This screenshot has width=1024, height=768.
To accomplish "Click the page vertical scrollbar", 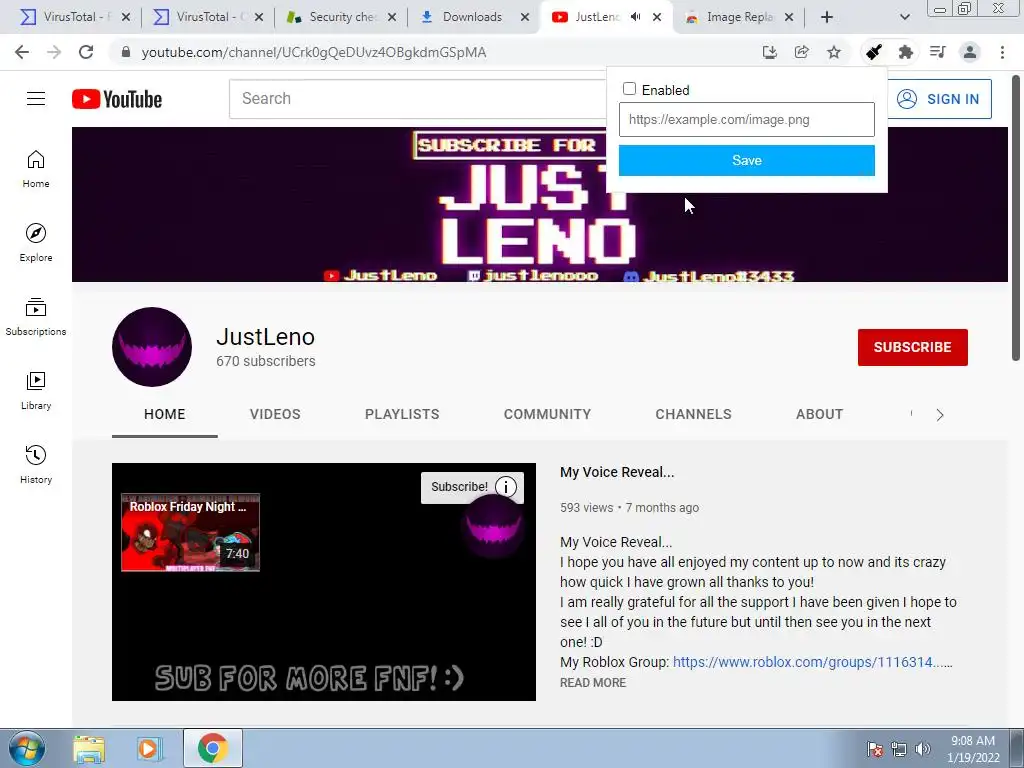I will pyautogui.click(x=1016, y=219).
